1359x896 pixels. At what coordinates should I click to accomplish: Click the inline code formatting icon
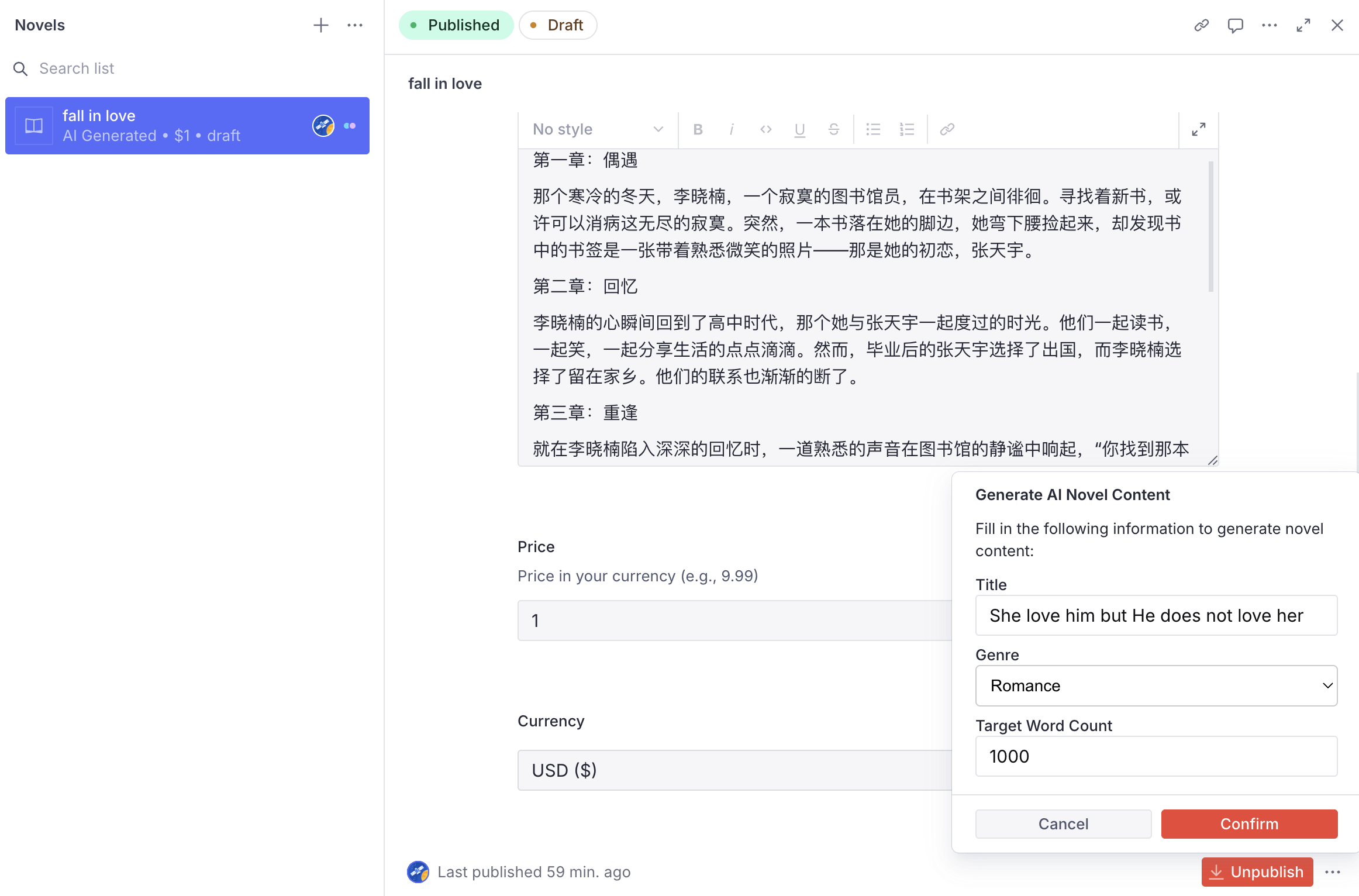coord(765,129)
